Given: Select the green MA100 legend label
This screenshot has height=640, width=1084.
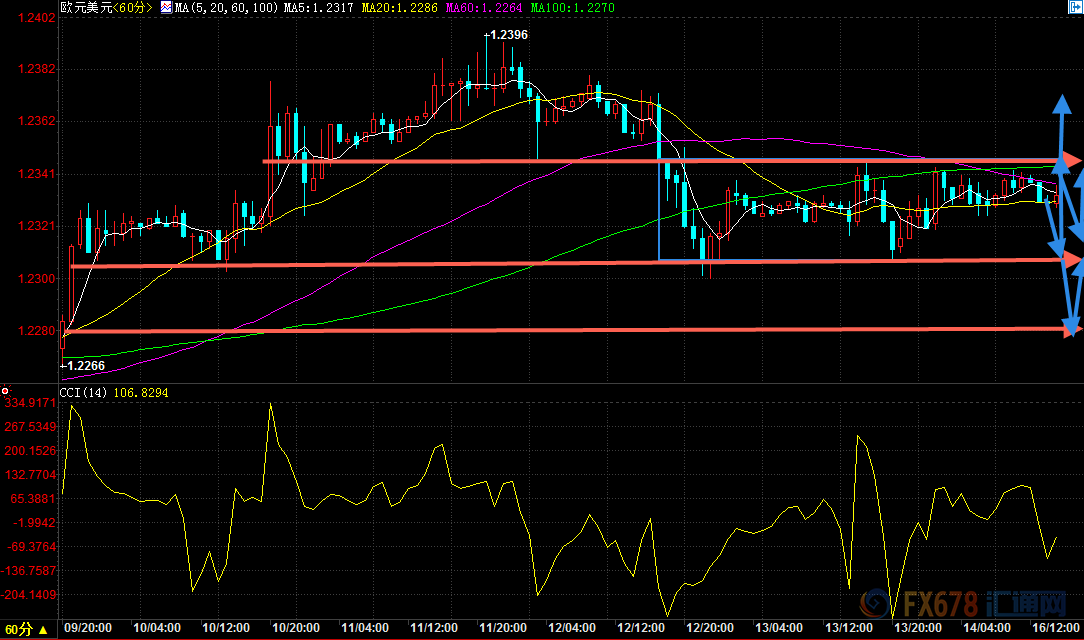Looking at the screenshot, I should click(573, 7).
